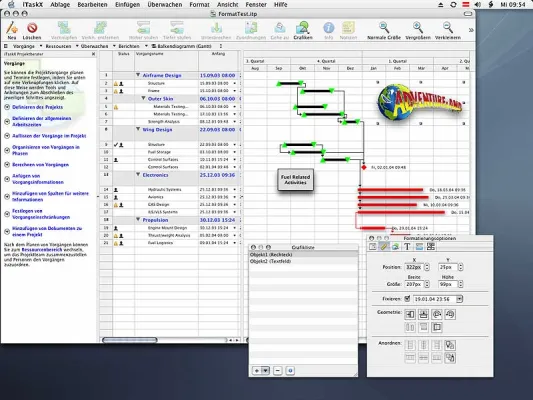This screenshot has height=400, width=533.
Task: Click the Vergrößern zoom-in icon
Action: tap(418, 28)
